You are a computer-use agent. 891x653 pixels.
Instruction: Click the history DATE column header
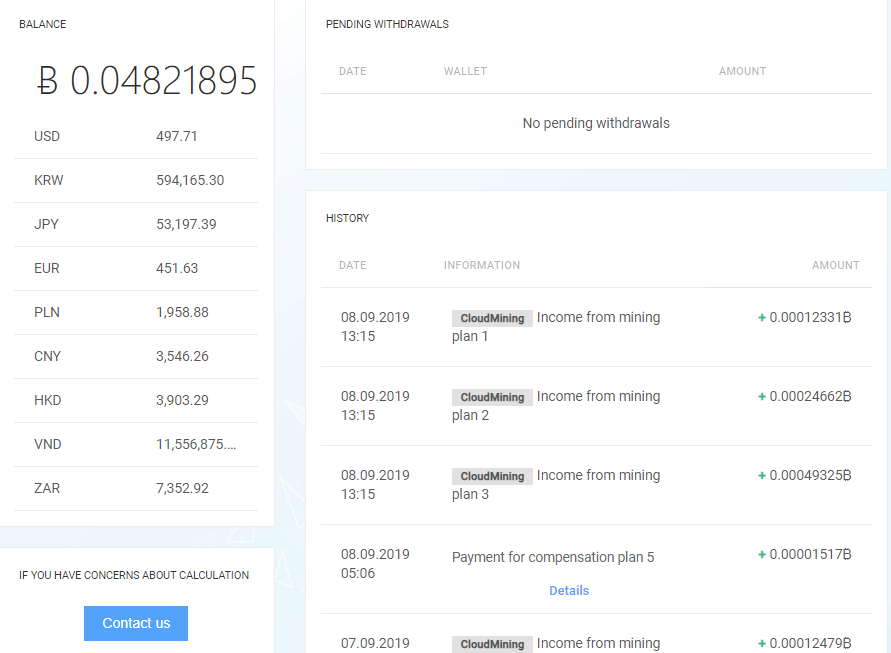click(x=352, y=265)
